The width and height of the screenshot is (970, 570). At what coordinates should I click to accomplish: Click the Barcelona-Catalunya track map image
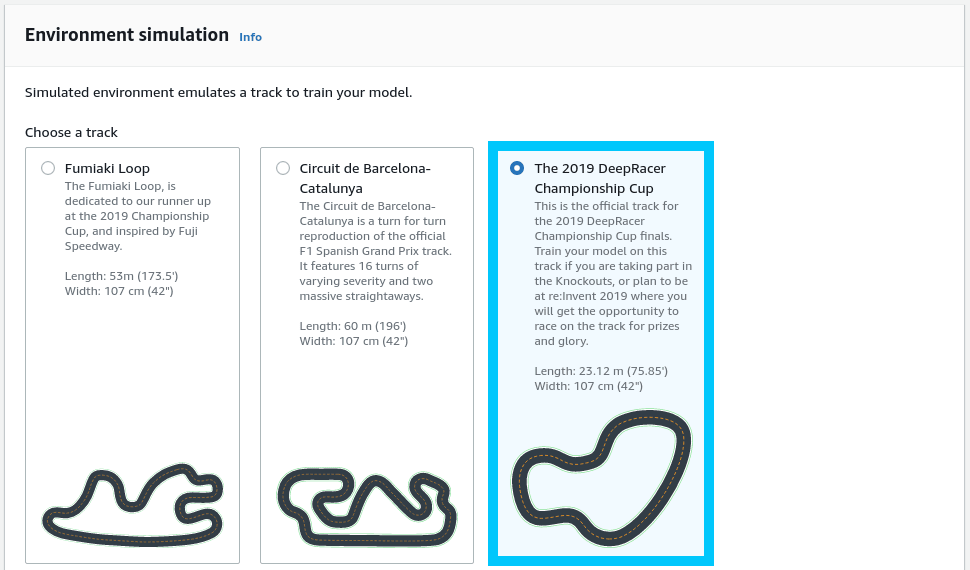click(x=366, y=506)
